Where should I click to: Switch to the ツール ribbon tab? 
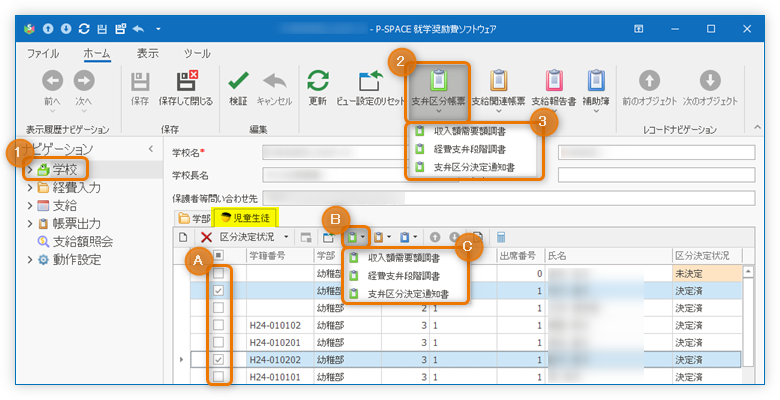197,53
